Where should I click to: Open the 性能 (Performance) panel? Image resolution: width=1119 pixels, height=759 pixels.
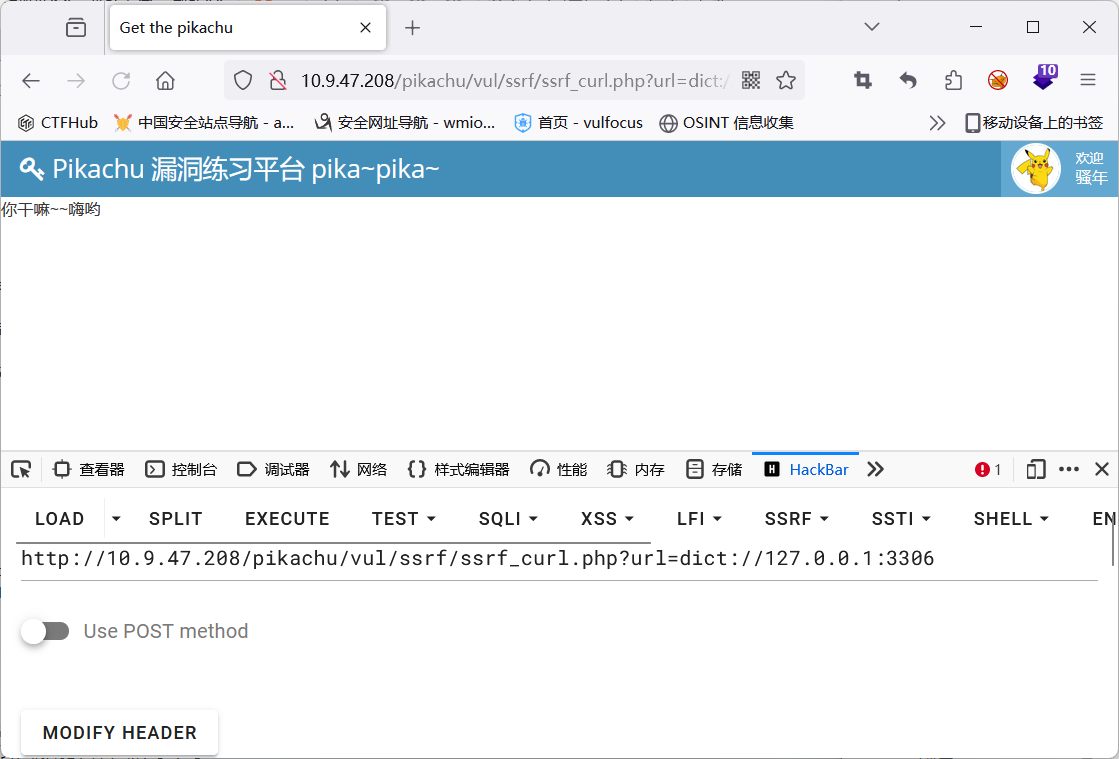(x=558, y=468)
